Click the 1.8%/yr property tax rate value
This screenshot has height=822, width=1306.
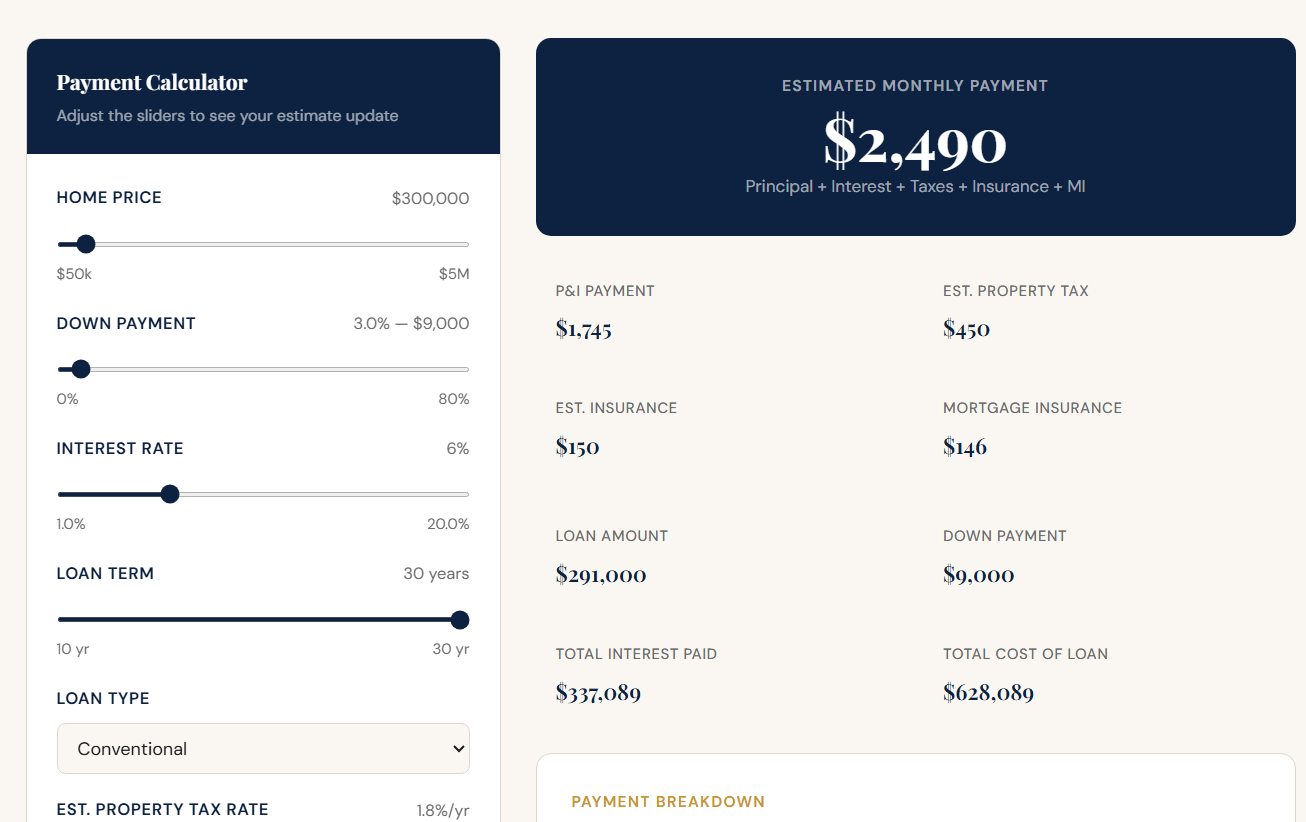point(443,810)
